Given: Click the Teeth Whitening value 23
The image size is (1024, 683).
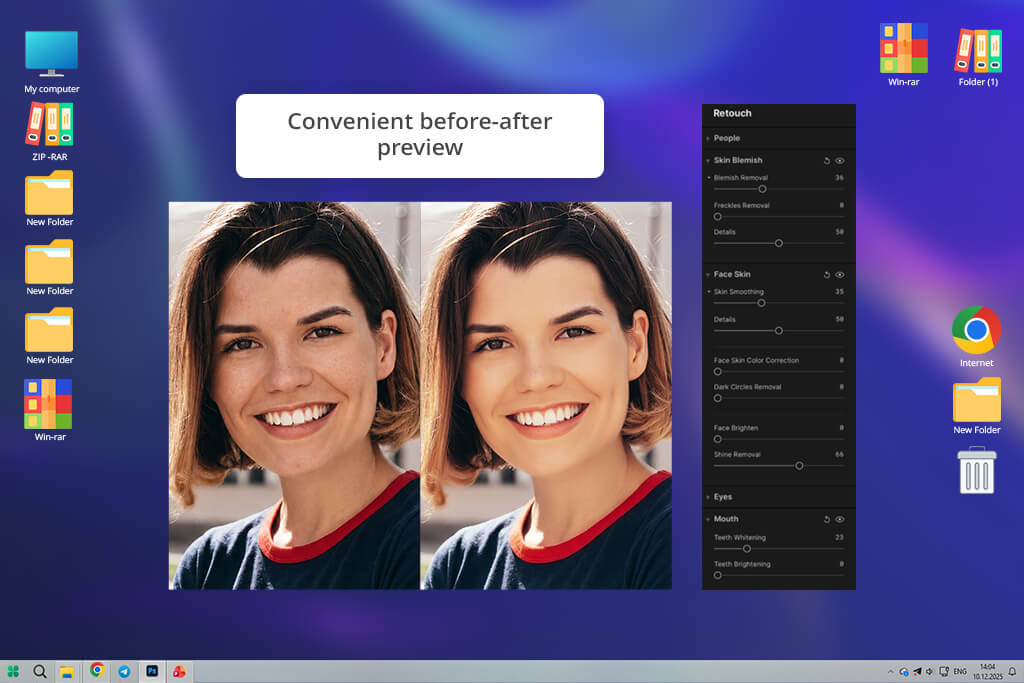Looking at the screenshot, I should click(839, 537).
